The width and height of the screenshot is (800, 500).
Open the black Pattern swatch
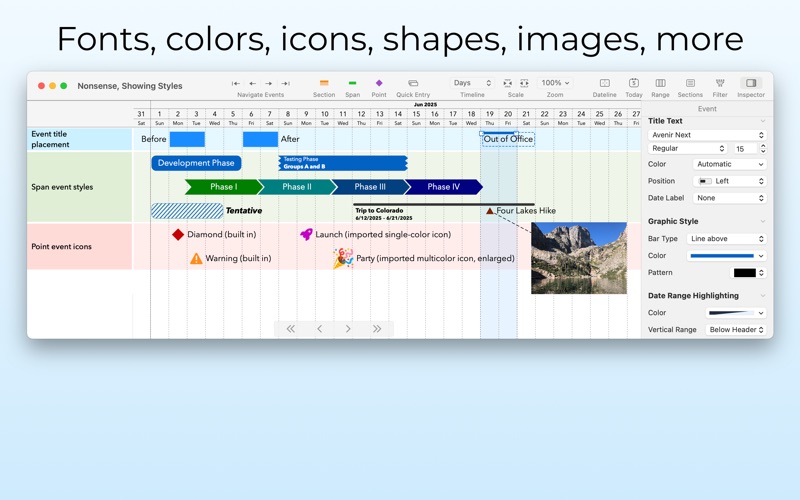(748, 273)
